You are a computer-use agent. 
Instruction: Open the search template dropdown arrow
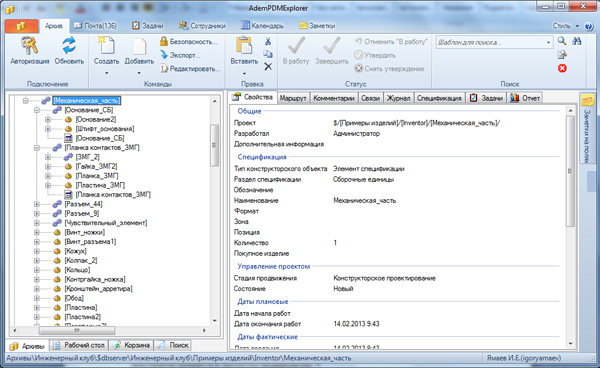(x=548, y=42)
